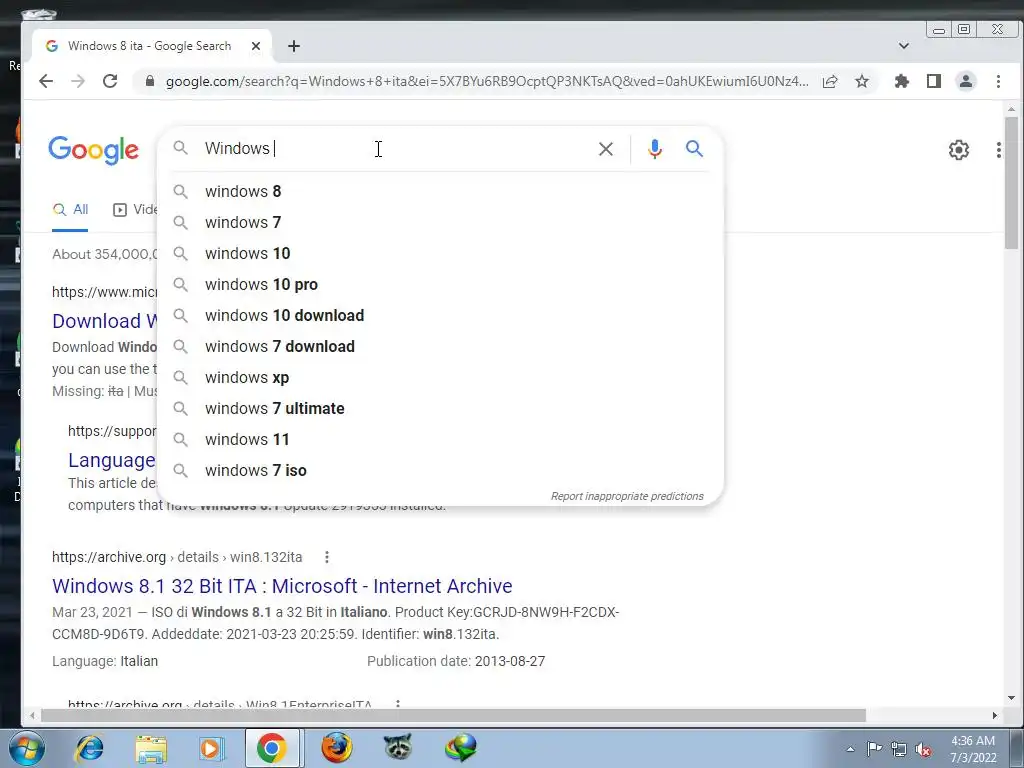Open Windows 8.1 32 Bit ITA archive link

(282, 586)
